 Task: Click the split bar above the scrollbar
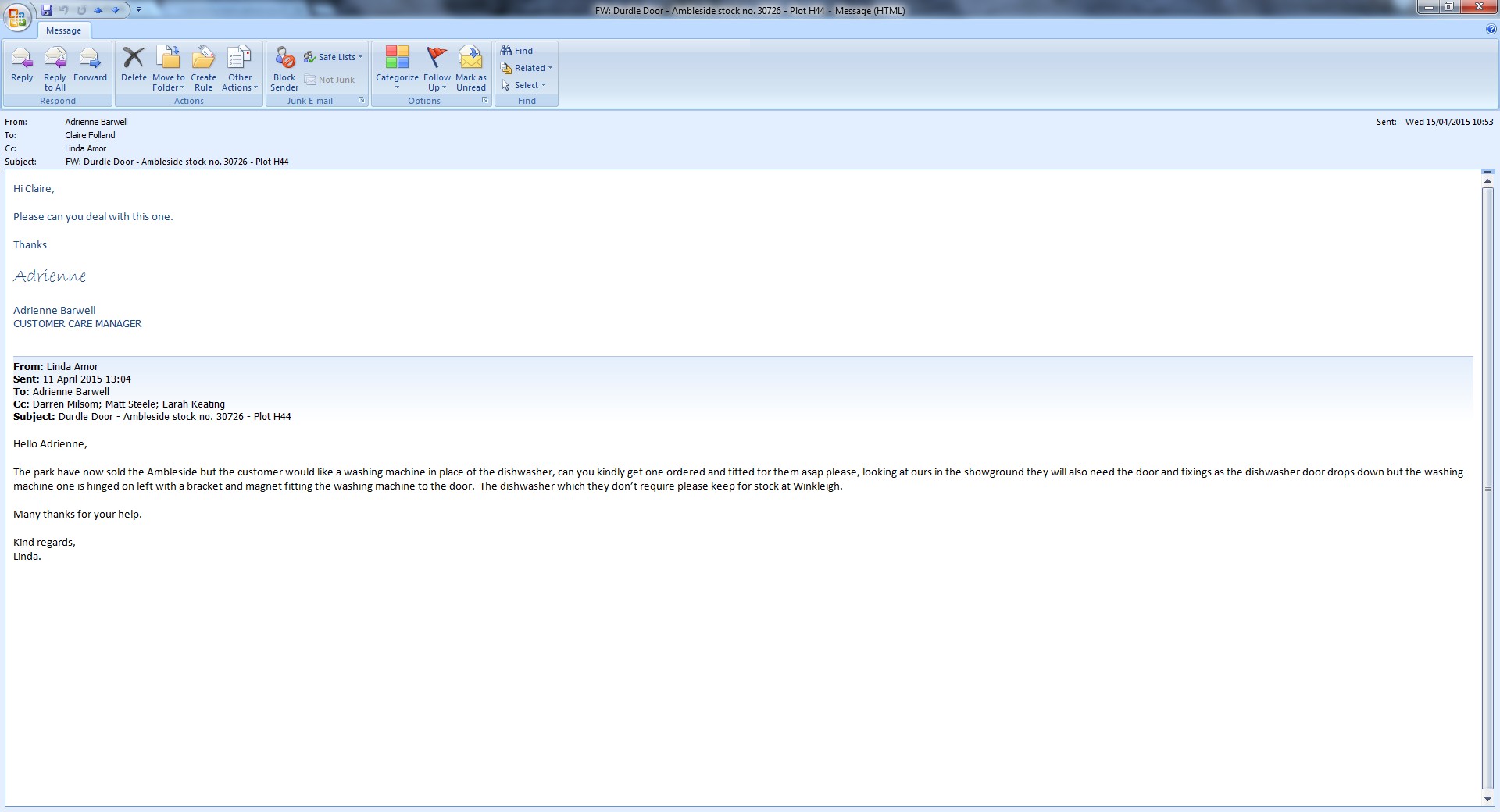pyautogui.click(x=1487, y=171)
